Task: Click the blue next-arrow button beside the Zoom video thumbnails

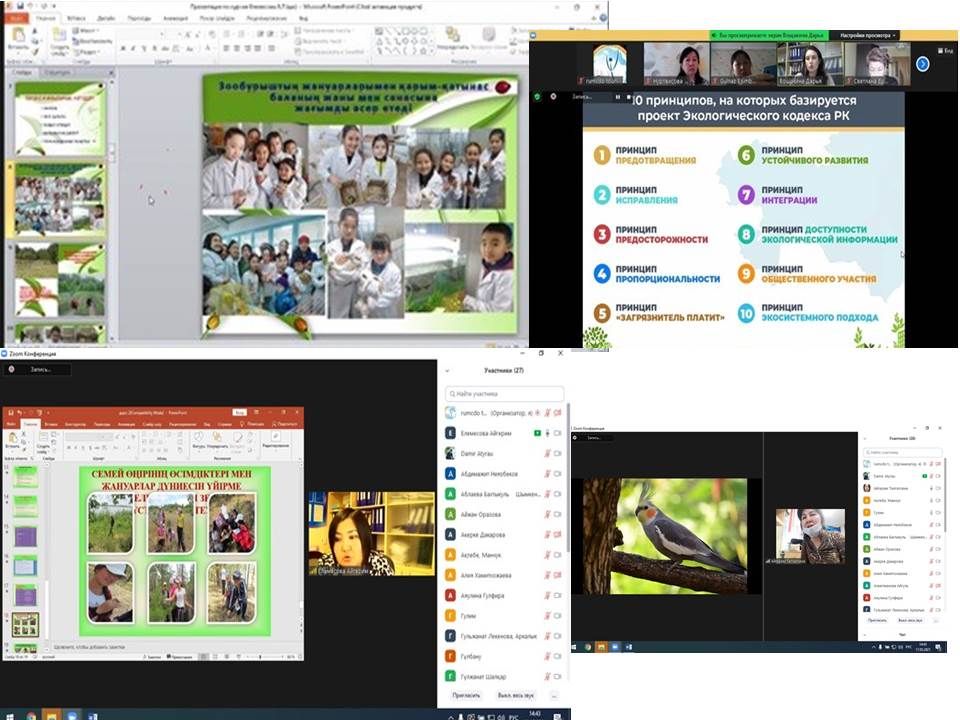Action: pyautogui.click(x=922, y=63)
